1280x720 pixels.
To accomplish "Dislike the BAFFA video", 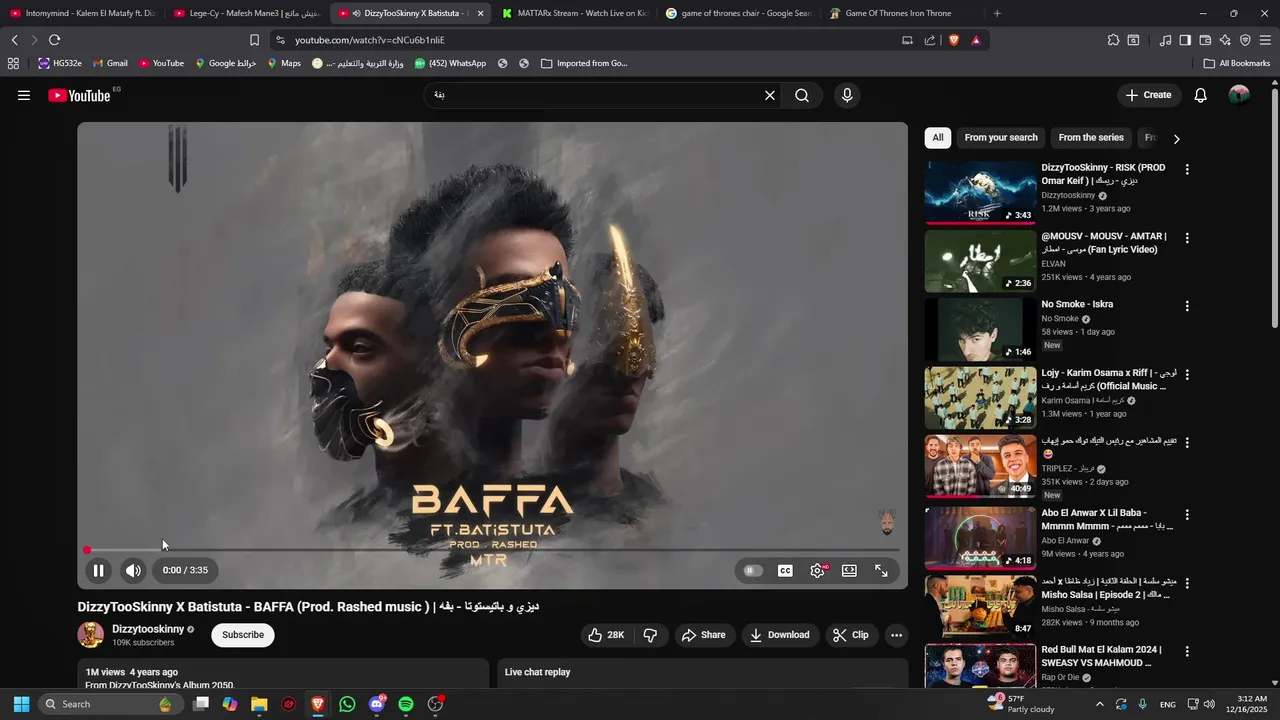I will [650, 635].
